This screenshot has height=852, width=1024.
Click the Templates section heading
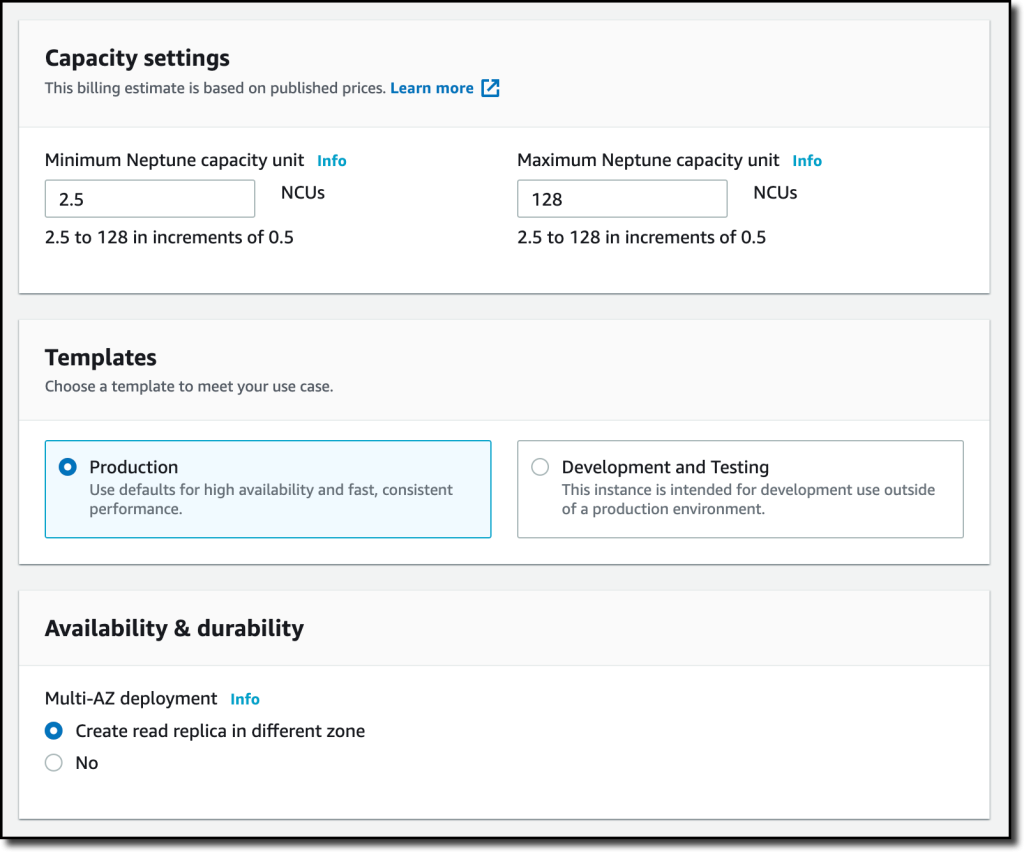coord(101,358)
